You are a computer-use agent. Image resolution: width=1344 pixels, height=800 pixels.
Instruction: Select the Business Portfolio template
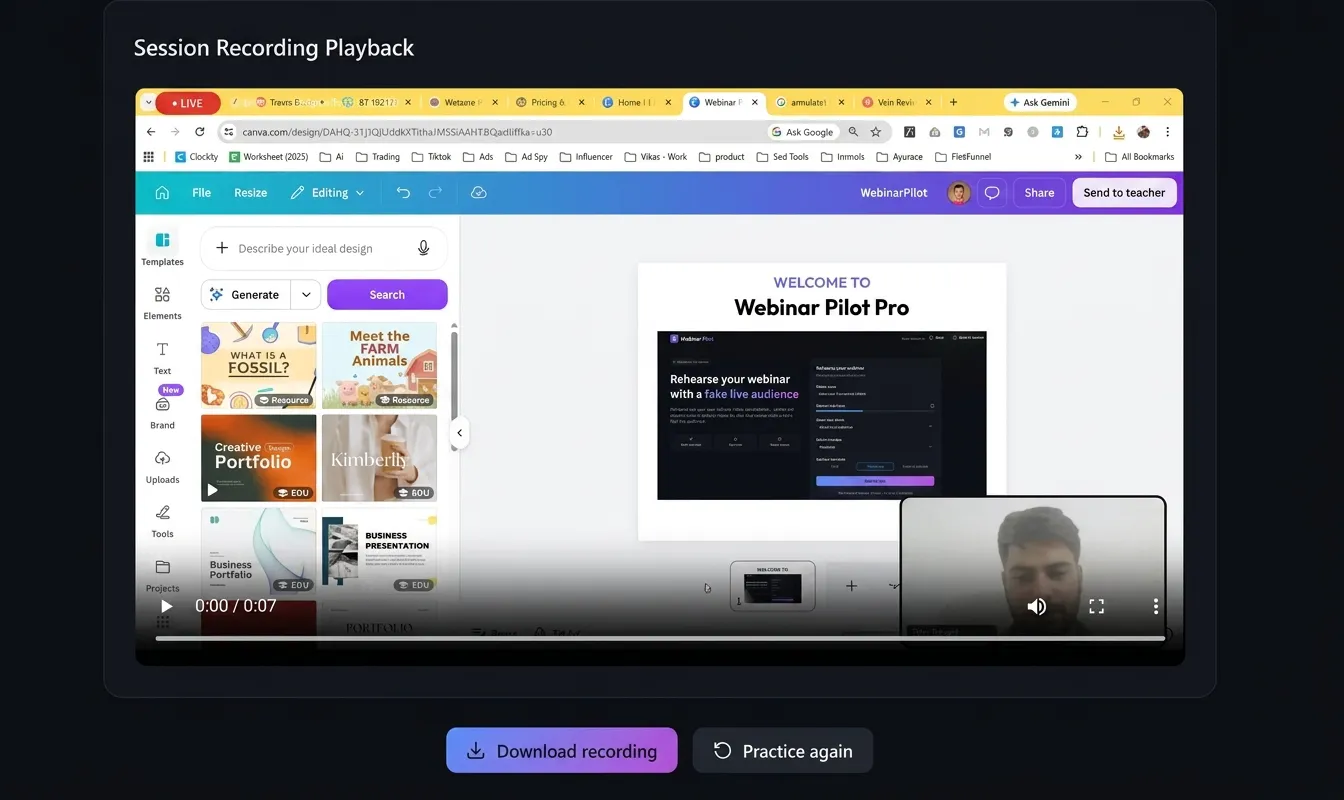[259, 550]
